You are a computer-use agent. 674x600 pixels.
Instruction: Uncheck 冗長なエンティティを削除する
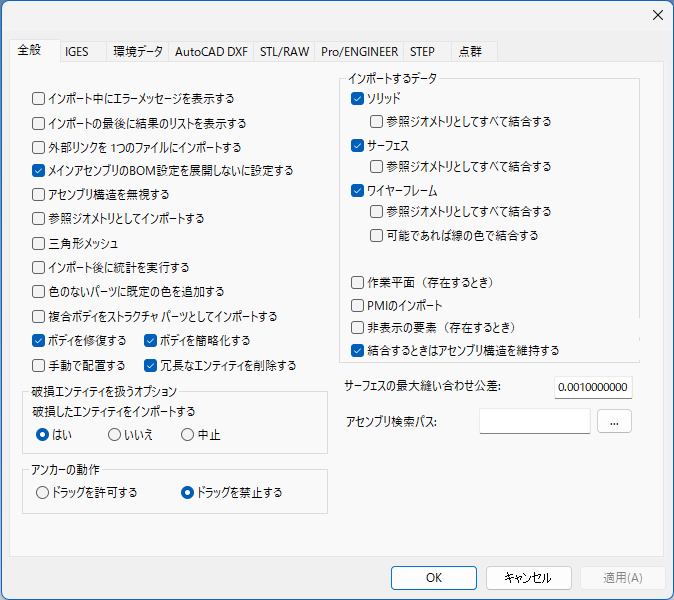(150, 365)
